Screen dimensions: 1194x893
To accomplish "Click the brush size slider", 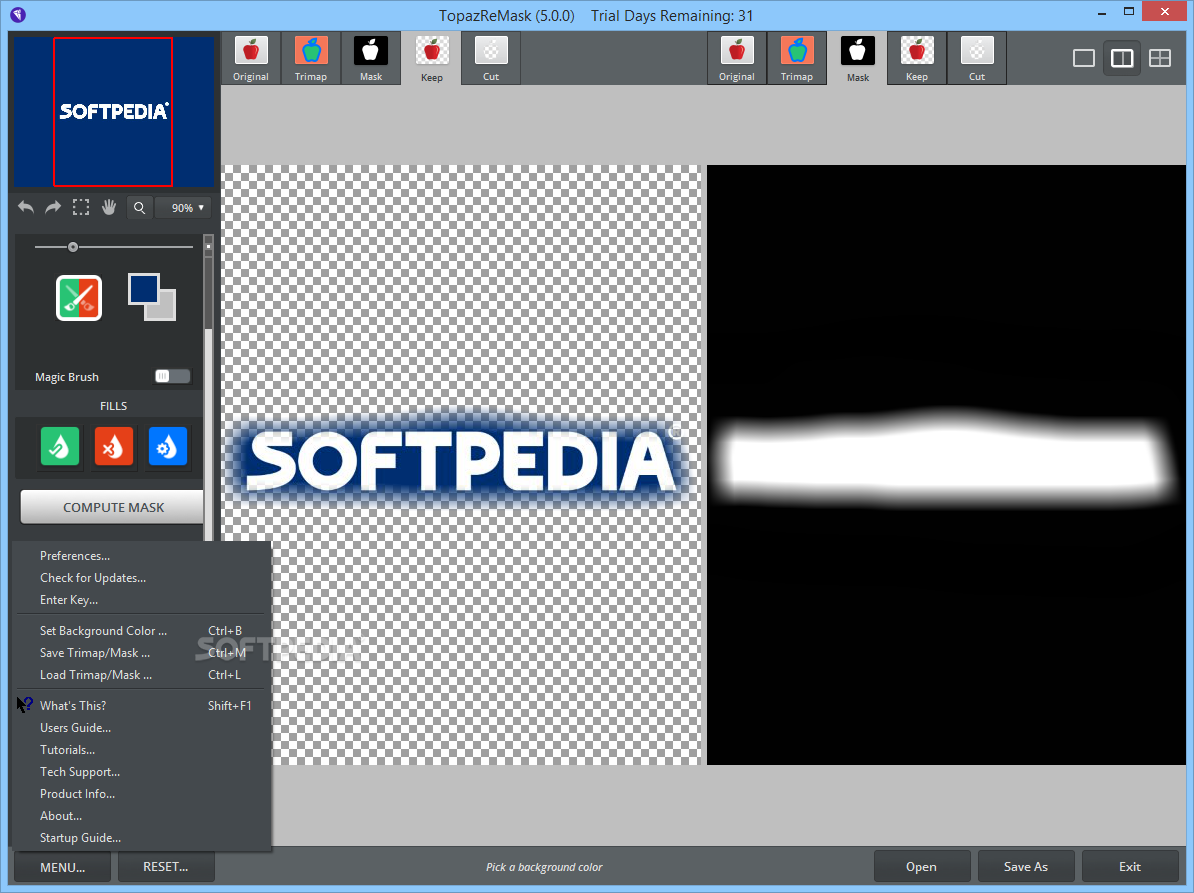I will point(113,247).
